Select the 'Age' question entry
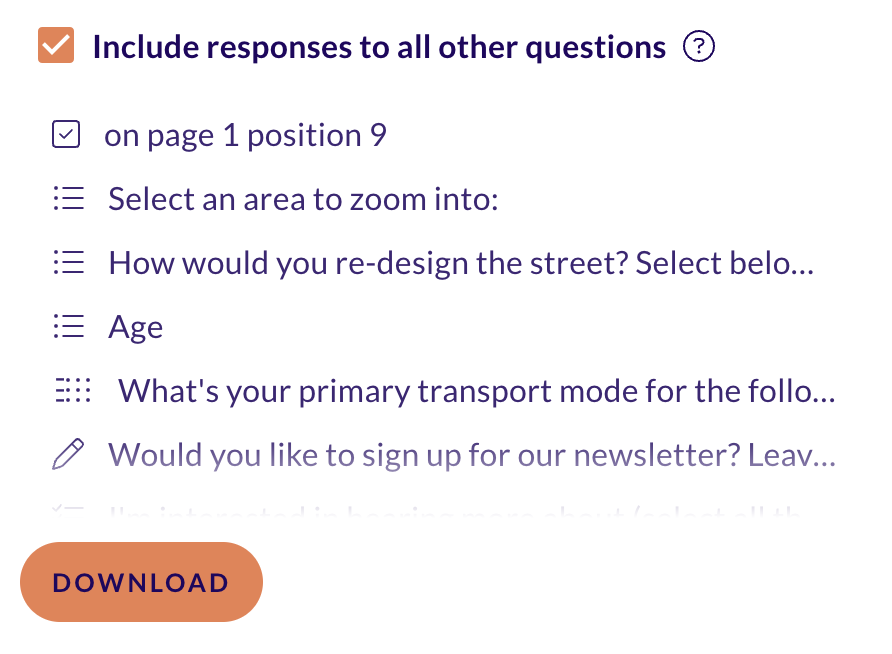 135,328
